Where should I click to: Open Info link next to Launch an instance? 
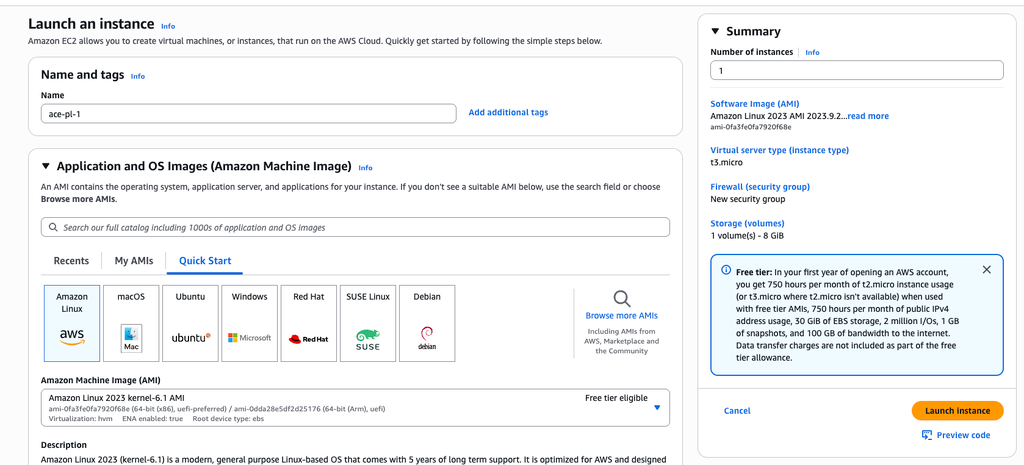[168, 26]
